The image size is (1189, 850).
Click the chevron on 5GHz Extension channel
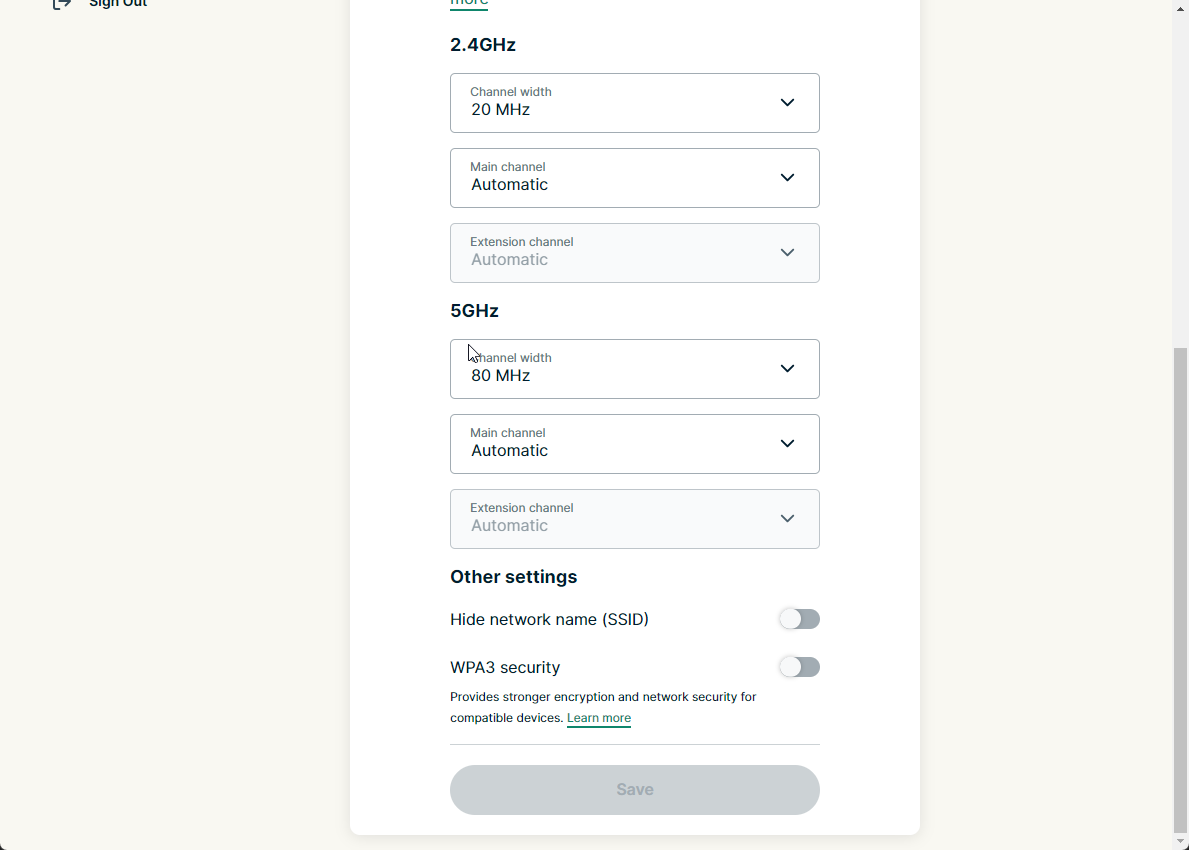[787, 519]
